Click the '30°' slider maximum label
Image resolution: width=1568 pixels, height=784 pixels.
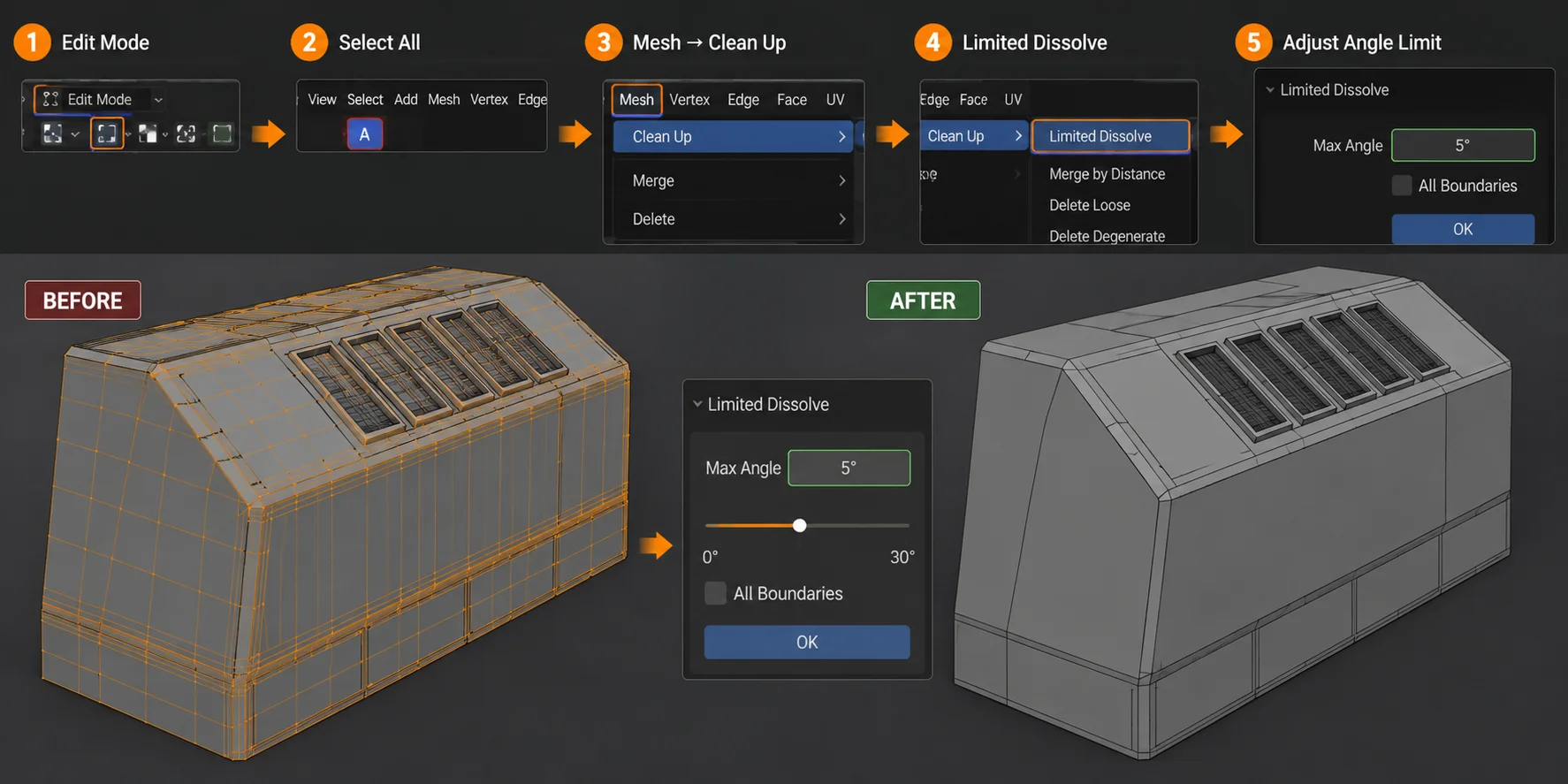click(902, 557)
